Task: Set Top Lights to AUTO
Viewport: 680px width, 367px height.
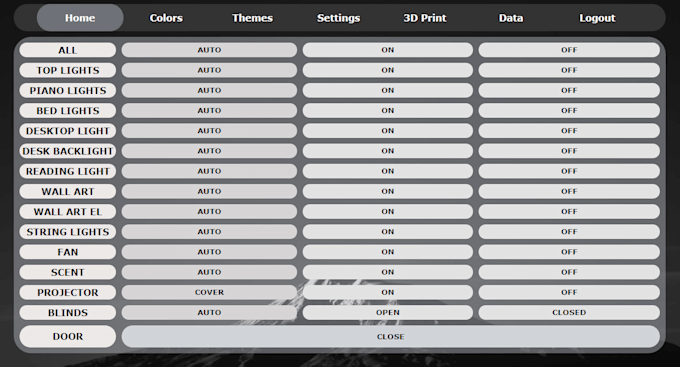Action: pyautogui.click(x=209, y=70)
